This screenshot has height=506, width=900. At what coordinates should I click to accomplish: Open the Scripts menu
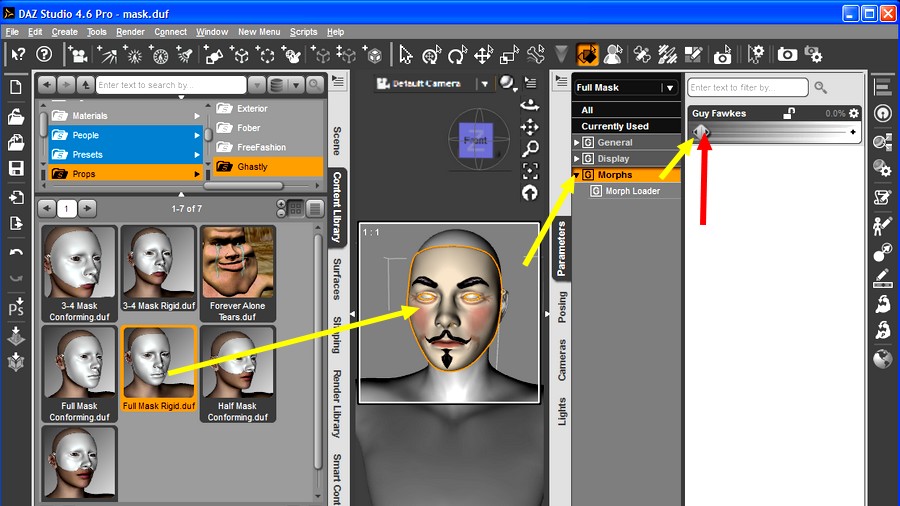pos(303,32)
